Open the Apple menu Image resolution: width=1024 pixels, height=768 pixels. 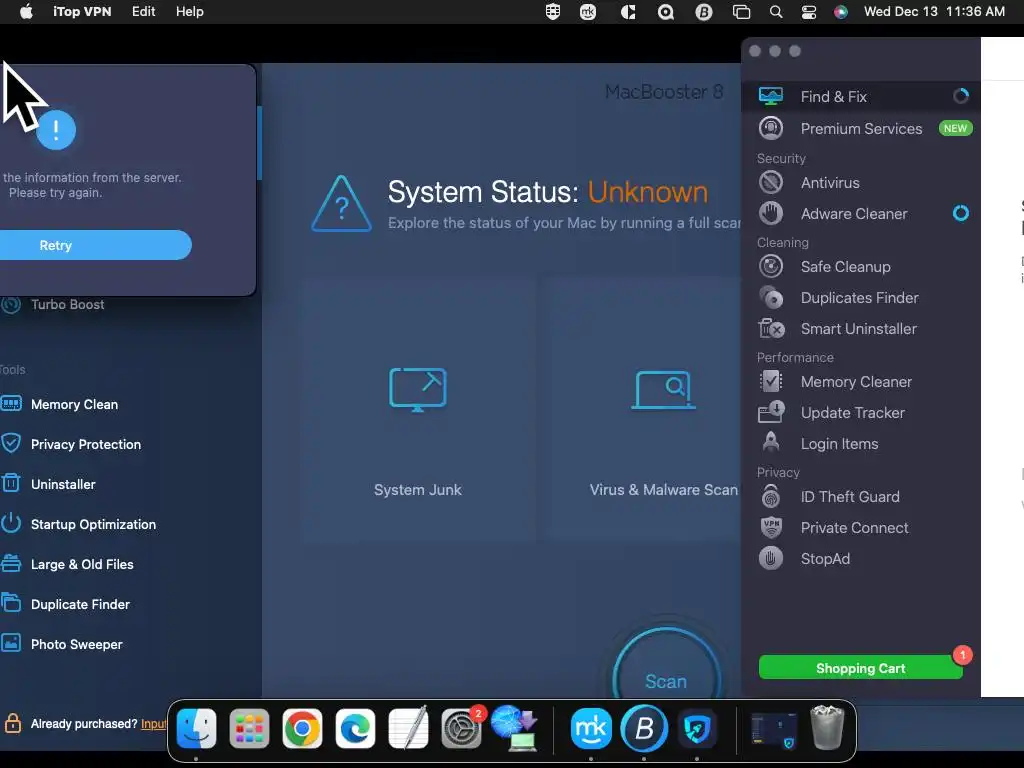coord(26,12)
